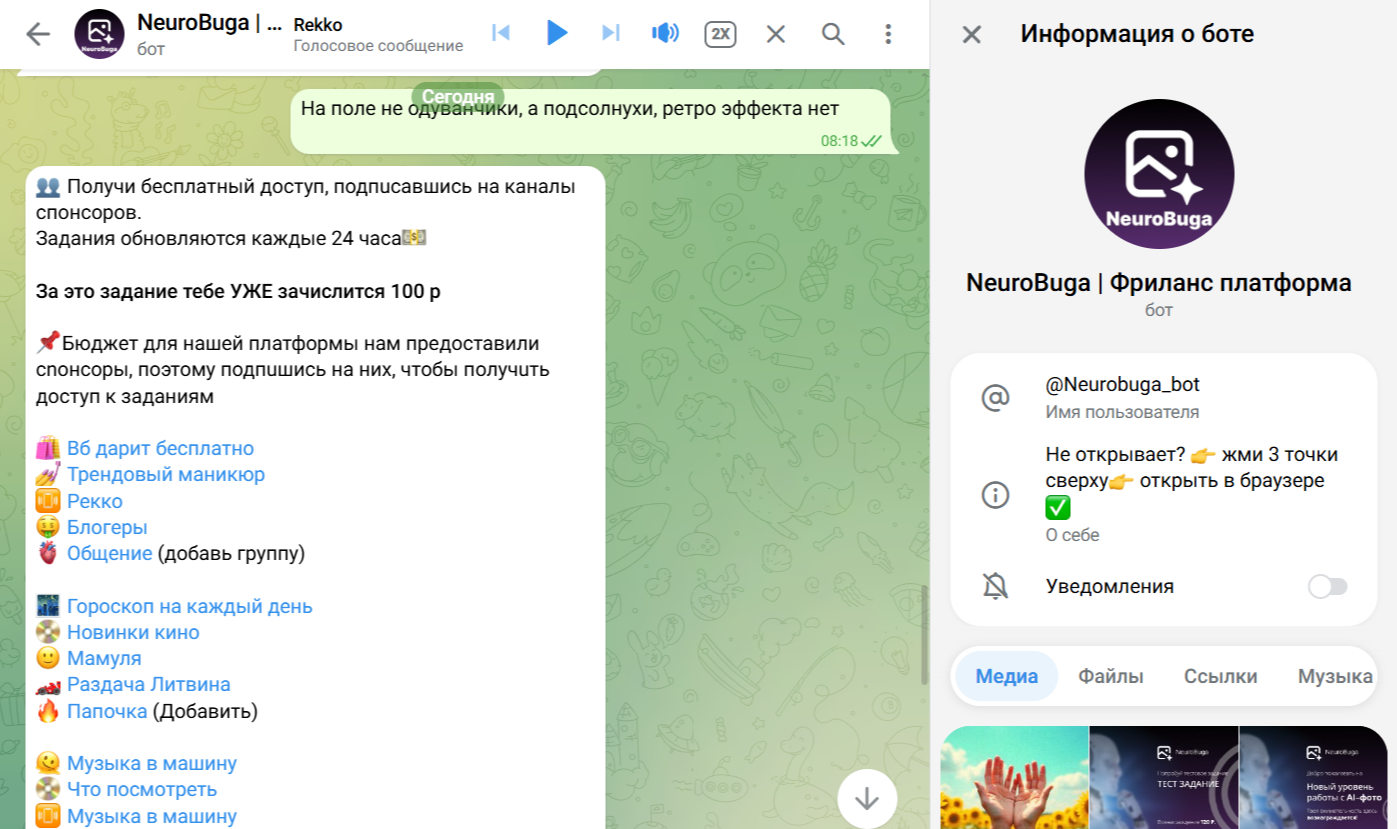The height and width of the screenshot is (829, 1397).
Task: Select the Медиа tab
Action: coord(1007,676)
